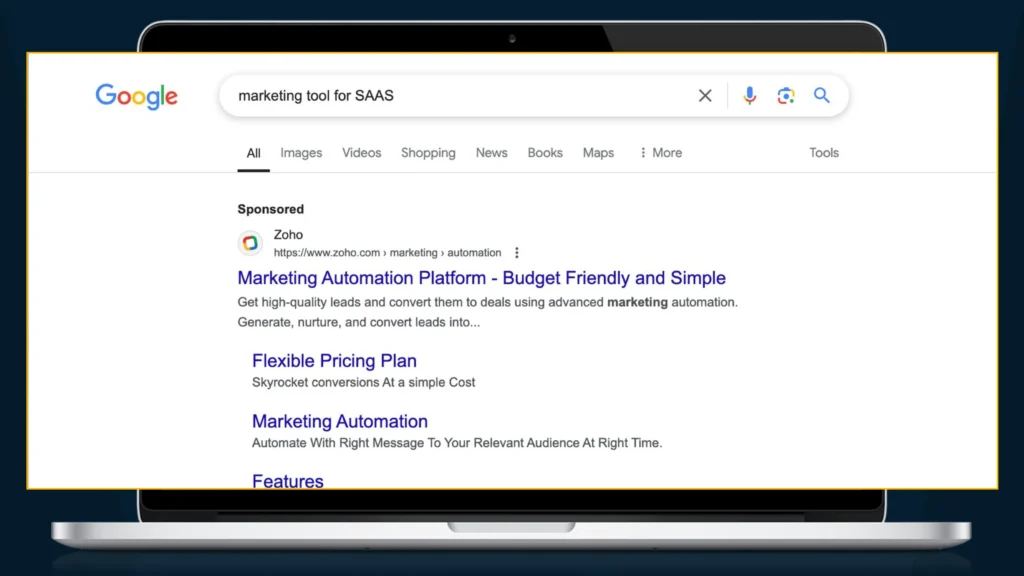The height and width of the screenshot is (576, 1024).
Task: Open the News tab
Action: tap(491, 153)
